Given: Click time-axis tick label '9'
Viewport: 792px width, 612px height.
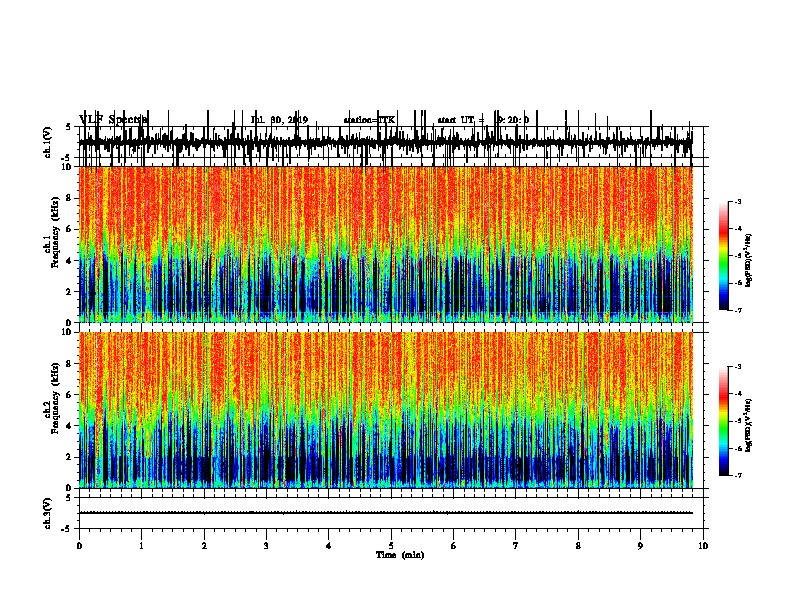Looking at the screenshot, I should click(x=640, y=545).
